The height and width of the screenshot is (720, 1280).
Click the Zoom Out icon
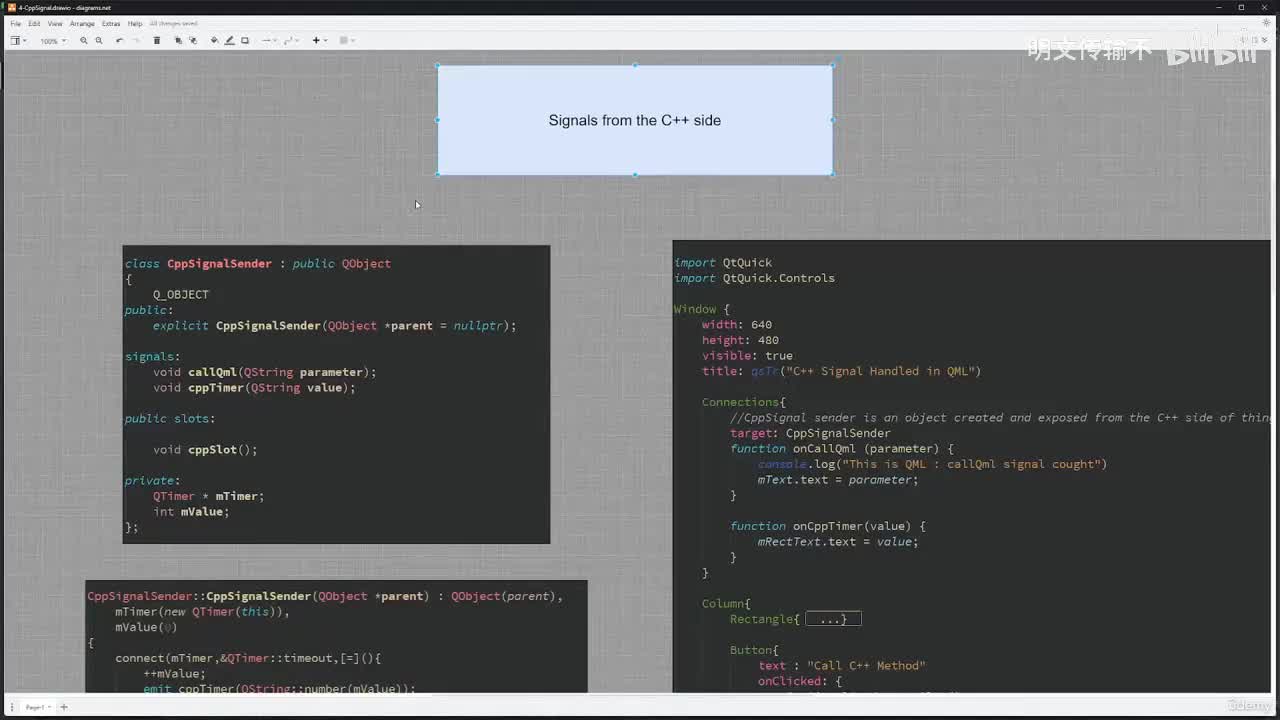[98, 41]
